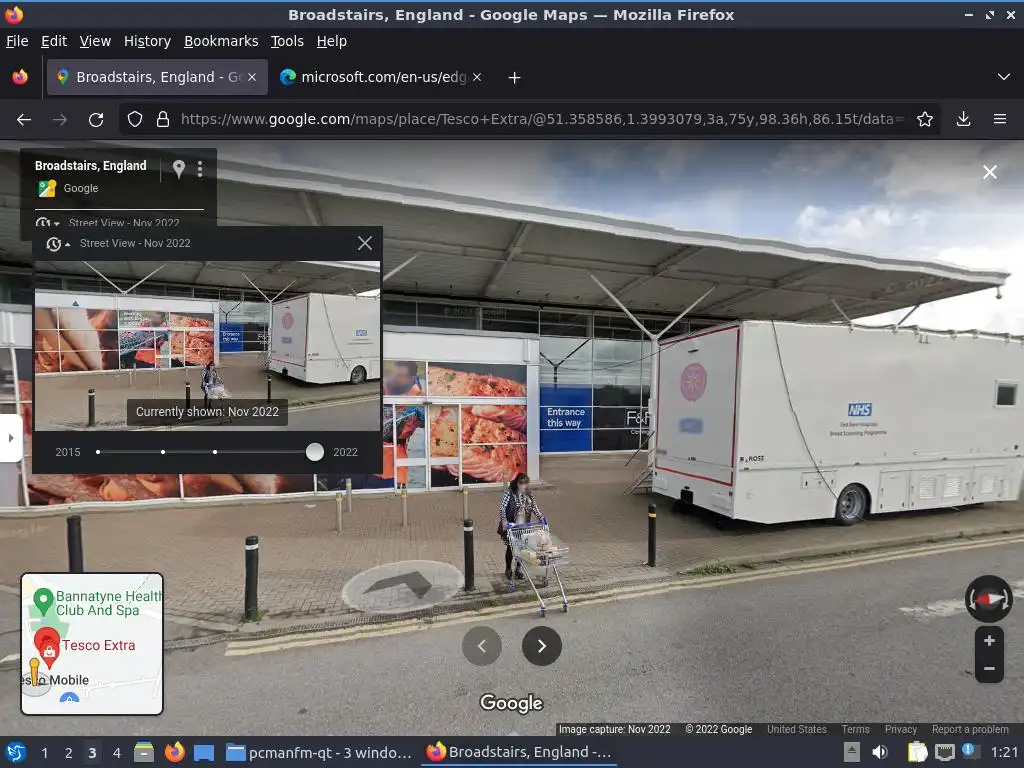
Task: Click the Bannatyne Health Club green marker
Action: [x=43, y=601]
